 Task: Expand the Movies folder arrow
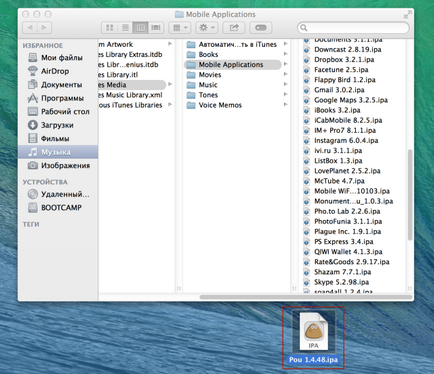pyautogui.click(x=285, y=74)
